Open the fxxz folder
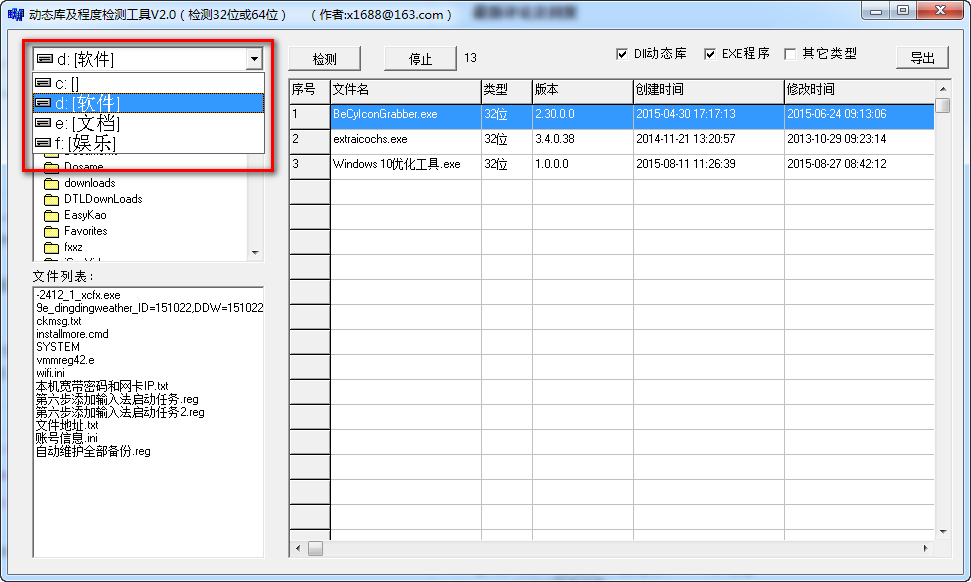 coord(73,247)
